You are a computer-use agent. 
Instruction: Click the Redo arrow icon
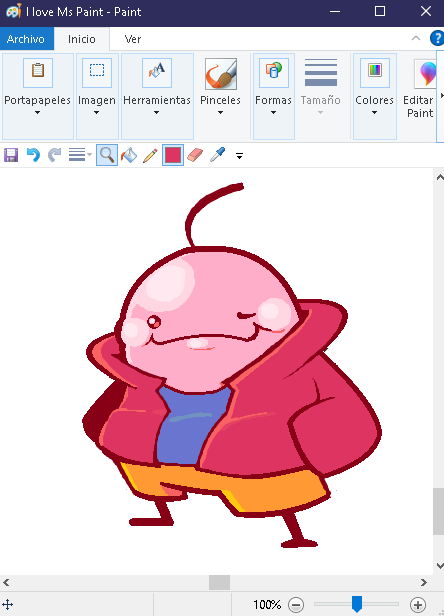pos(55,155)
